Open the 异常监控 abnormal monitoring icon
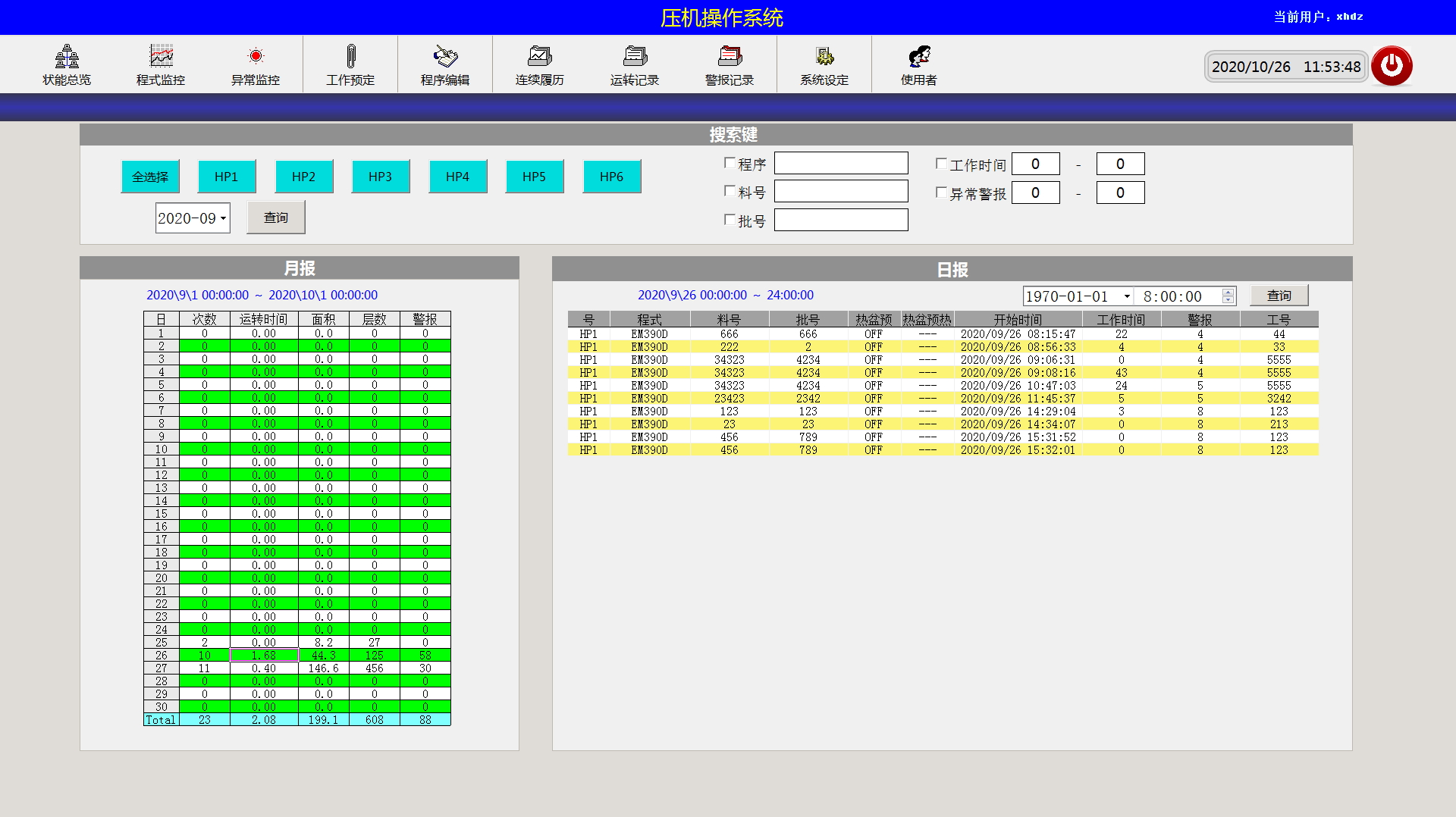The height and width of the screenshot is (817, 1456). (x=256, y=57)
